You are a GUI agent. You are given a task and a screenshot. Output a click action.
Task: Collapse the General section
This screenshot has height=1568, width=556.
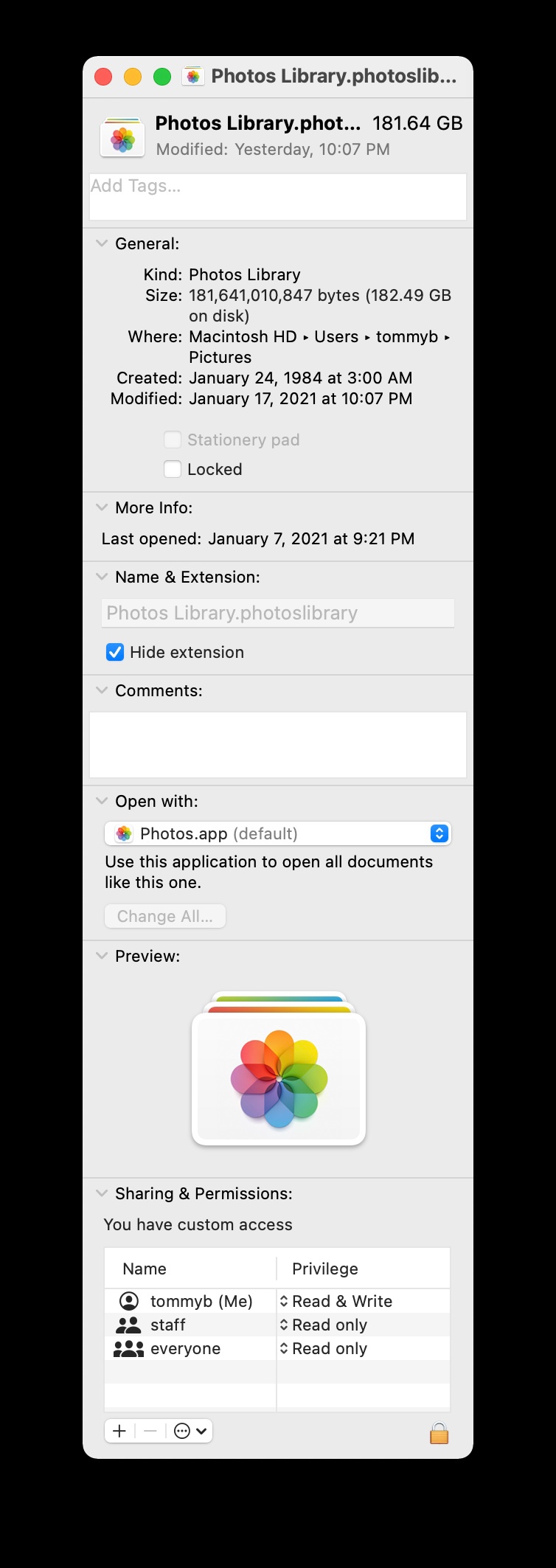(102, 243)
